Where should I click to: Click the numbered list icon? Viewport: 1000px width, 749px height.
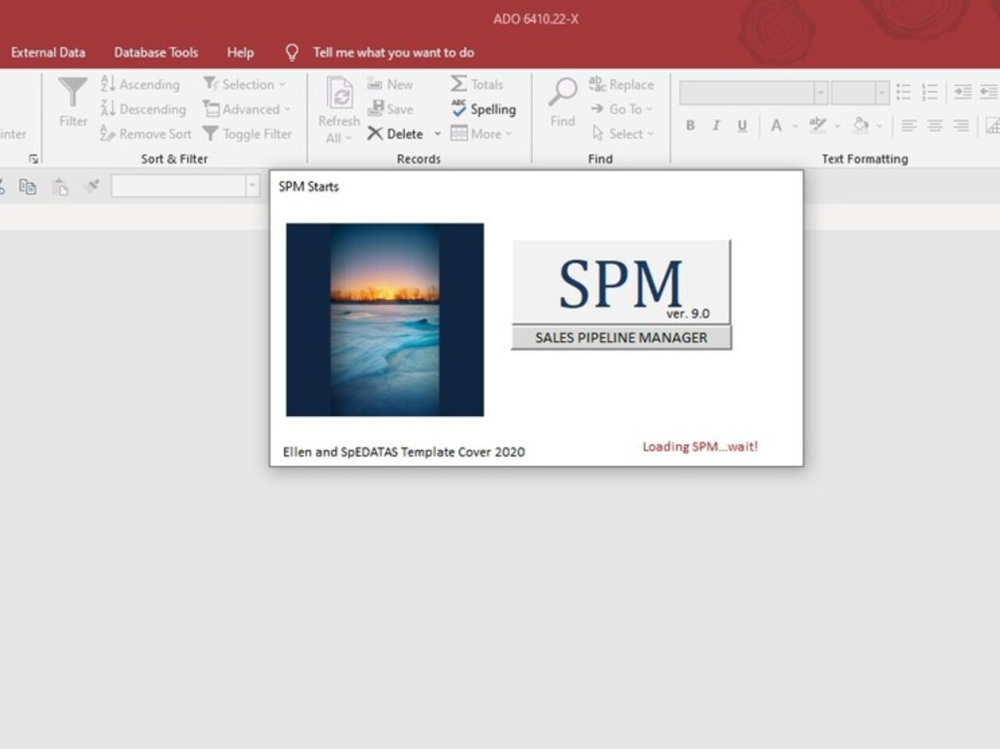pyautogui.click(x=930, y=92)
